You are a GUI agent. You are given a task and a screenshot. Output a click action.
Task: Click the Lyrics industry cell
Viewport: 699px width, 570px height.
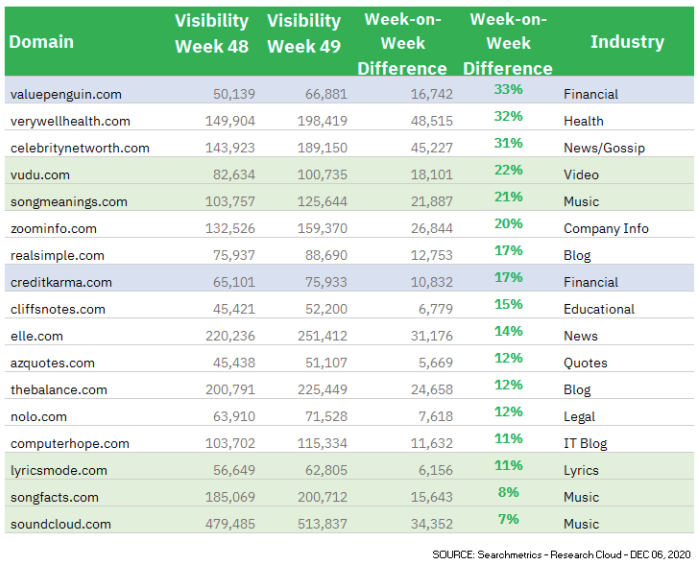(x=581, y=470)
